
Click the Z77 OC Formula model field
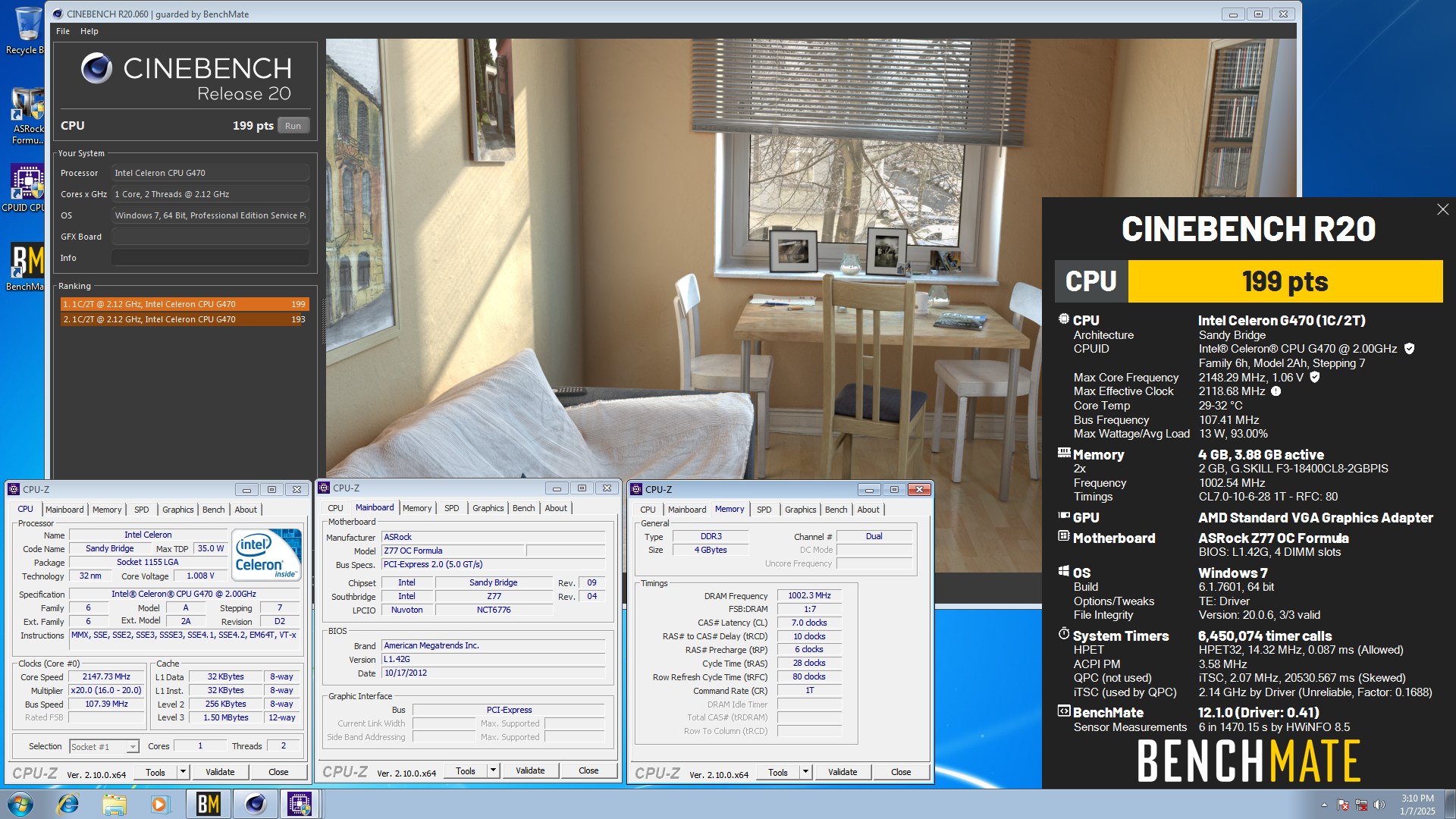coord(452,551)
